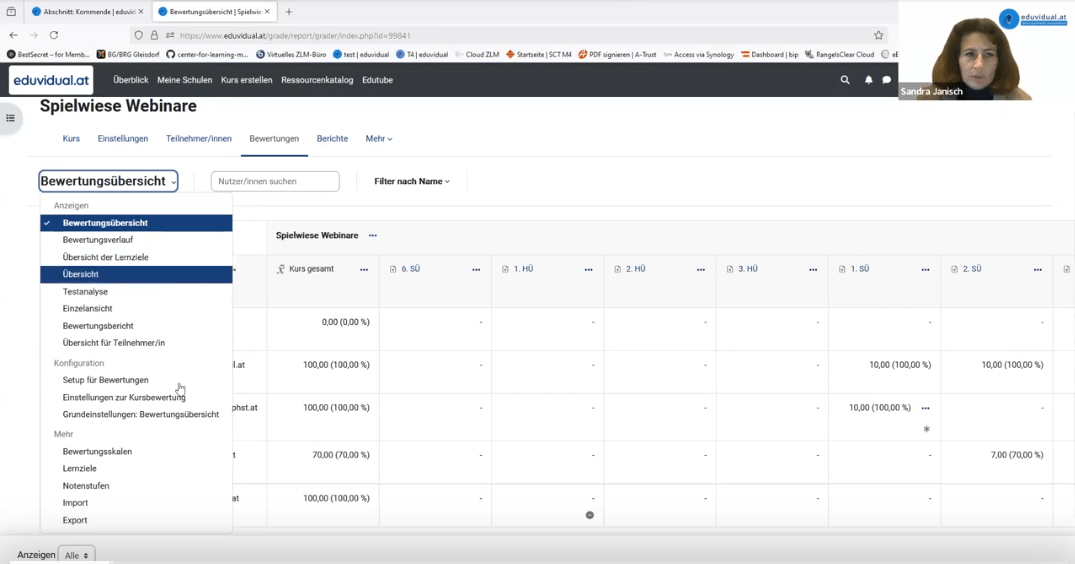Switch to the Teilnehmer/innen tab
Image resolution: width=1075 pixels, height=564 pixels.
pyautogui.click(x=199, y=139)
